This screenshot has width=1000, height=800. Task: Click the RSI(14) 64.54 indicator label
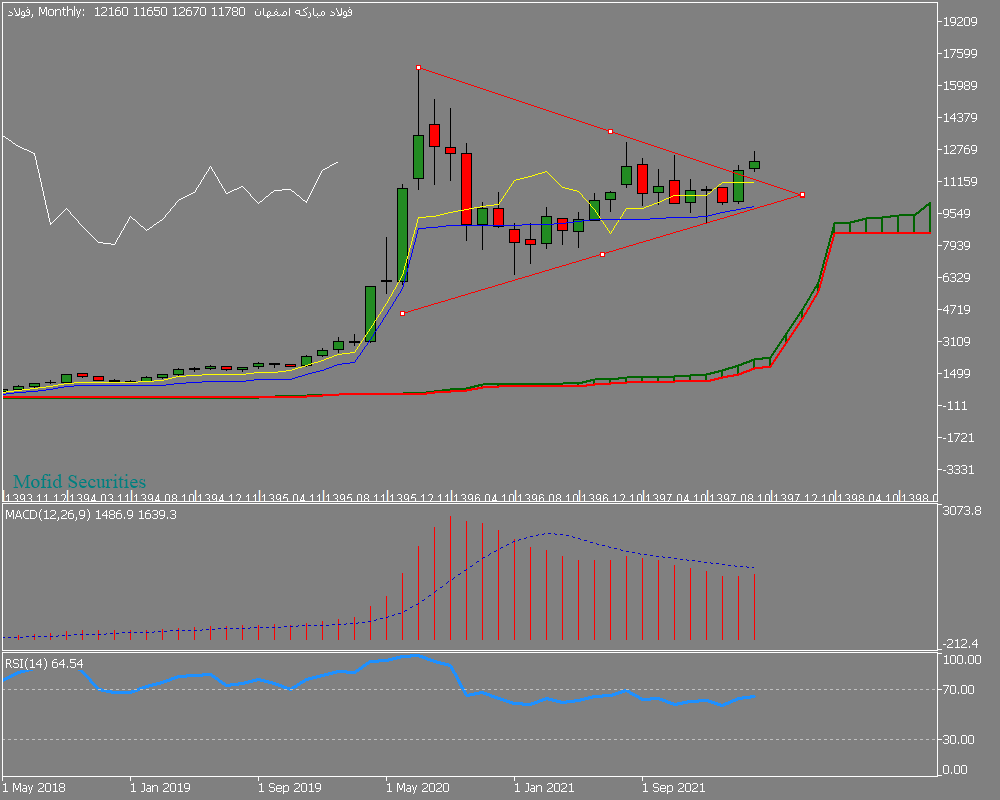tap(44, 663)
